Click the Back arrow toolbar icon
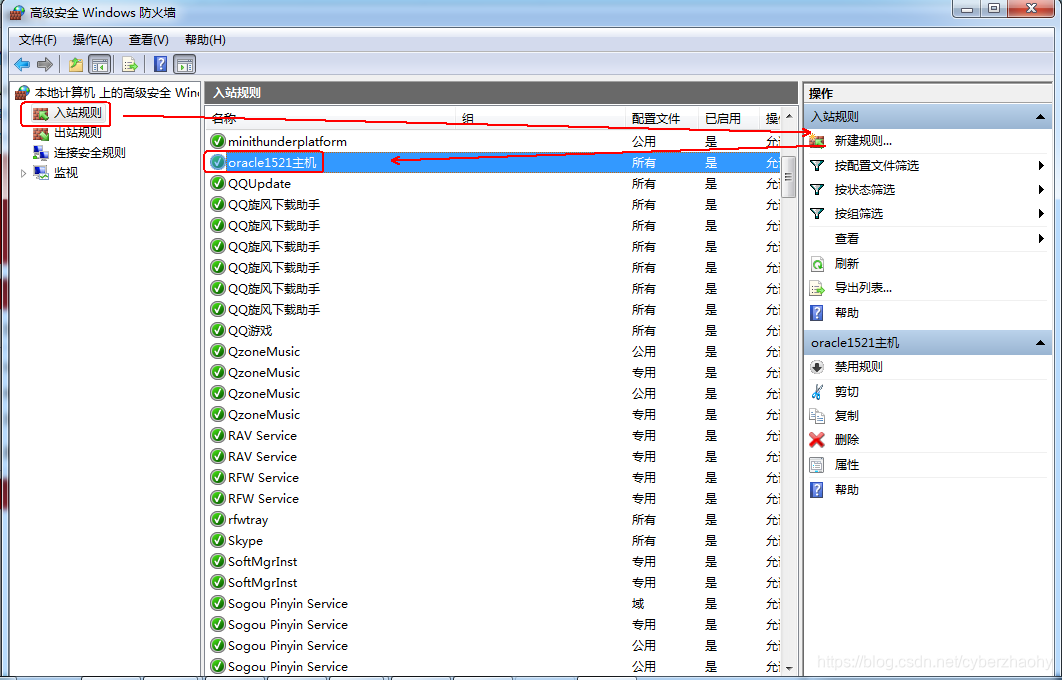1062x680 pixels. pyautogui.click(x=22, y=64)
